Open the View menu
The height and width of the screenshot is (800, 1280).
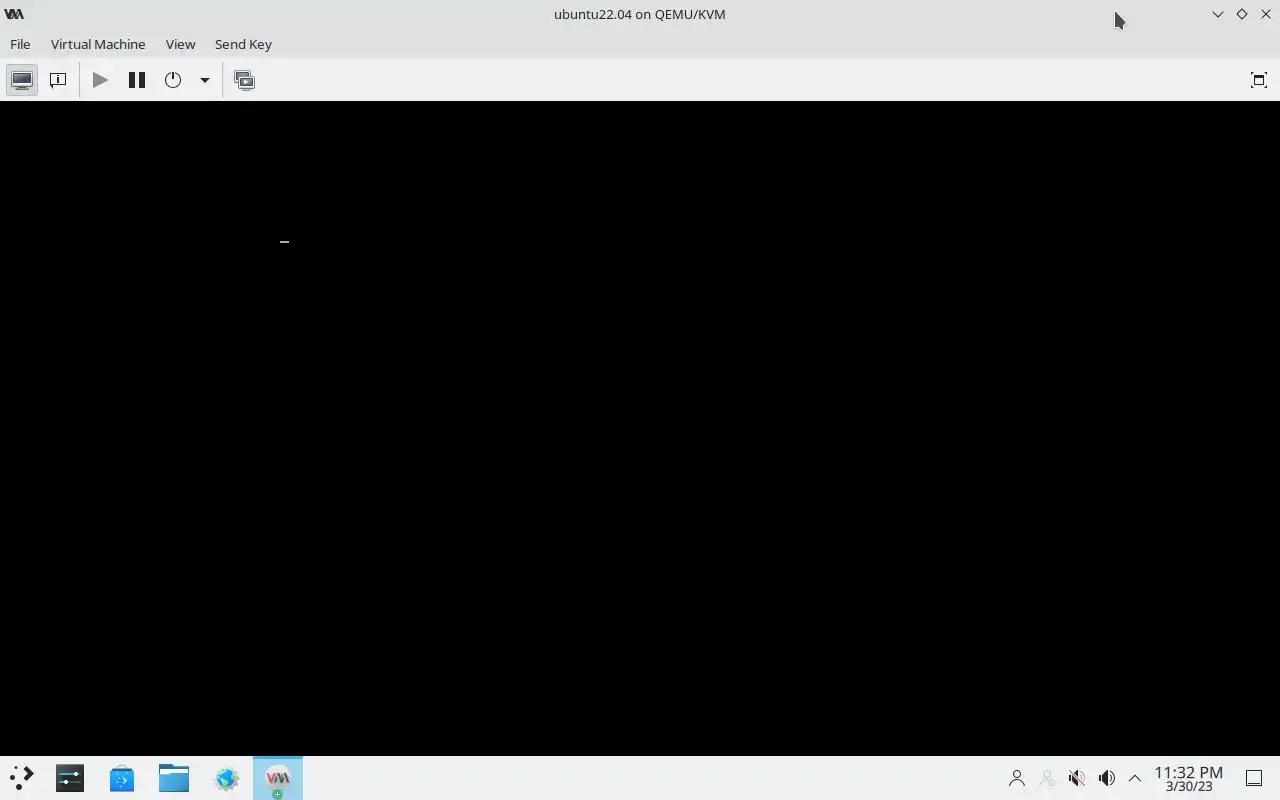click(180, 44)
